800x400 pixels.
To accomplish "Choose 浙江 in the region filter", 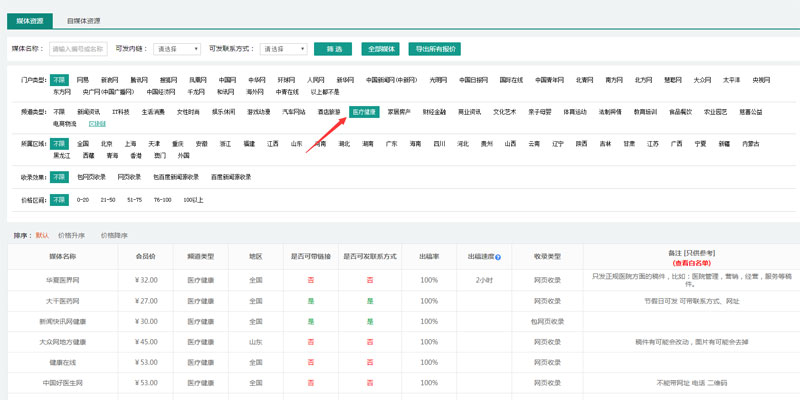I will [x=226, y=144].
